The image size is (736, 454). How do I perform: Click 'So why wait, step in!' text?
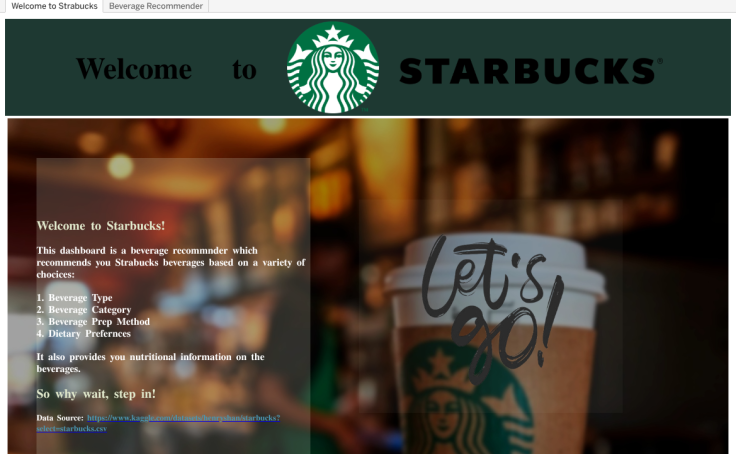coord(96,394)
